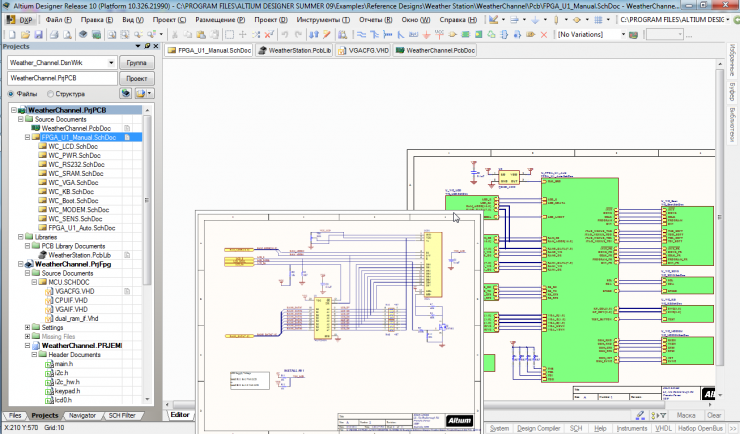Click the GND power port icon

[426, 35]
